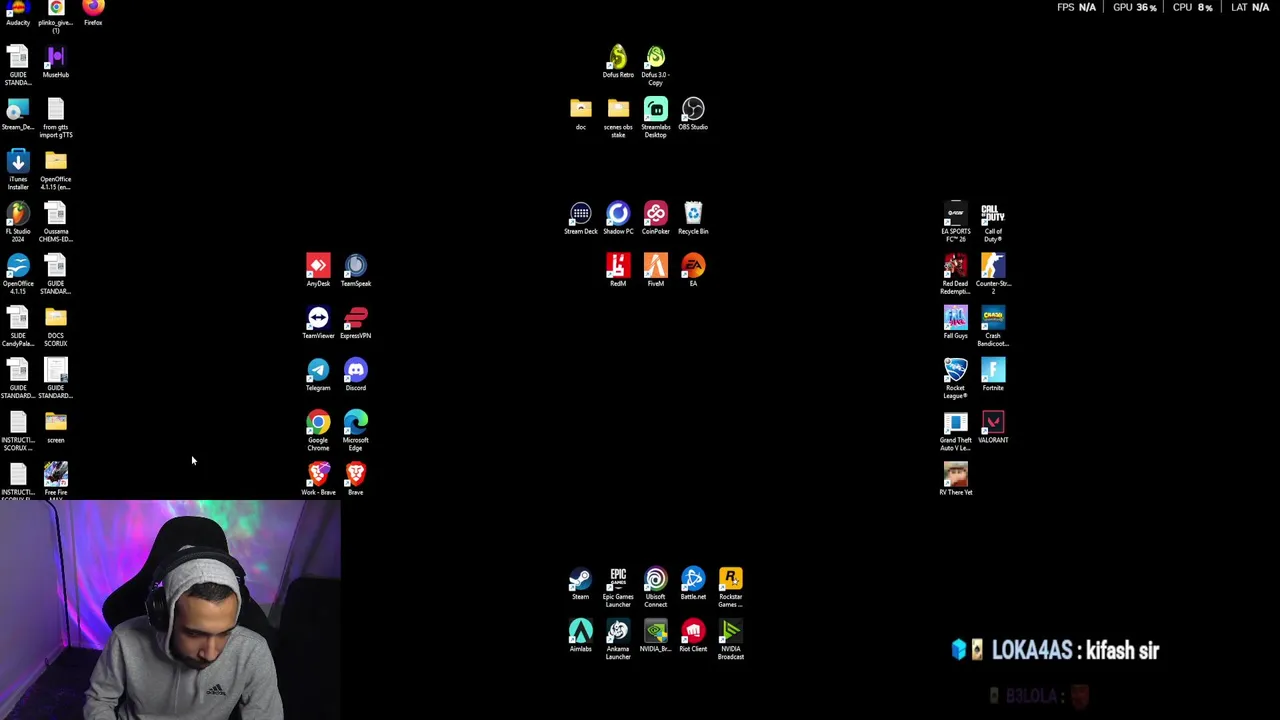Screen dimensions: 1280x720
Task: Open the EA app icon
Action: 693,270
